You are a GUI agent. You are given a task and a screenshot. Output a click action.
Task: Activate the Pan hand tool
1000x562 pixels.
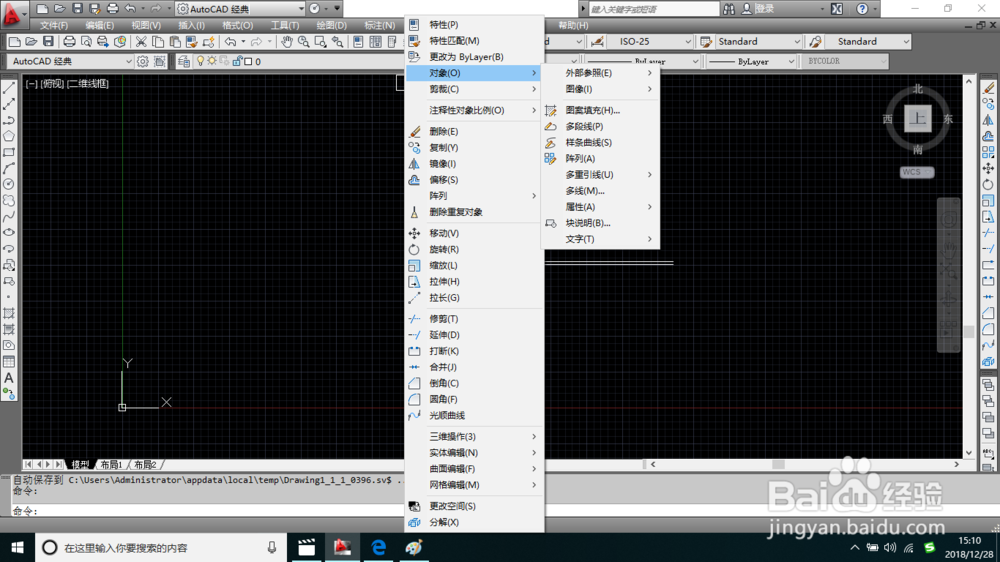coord(287,41)
